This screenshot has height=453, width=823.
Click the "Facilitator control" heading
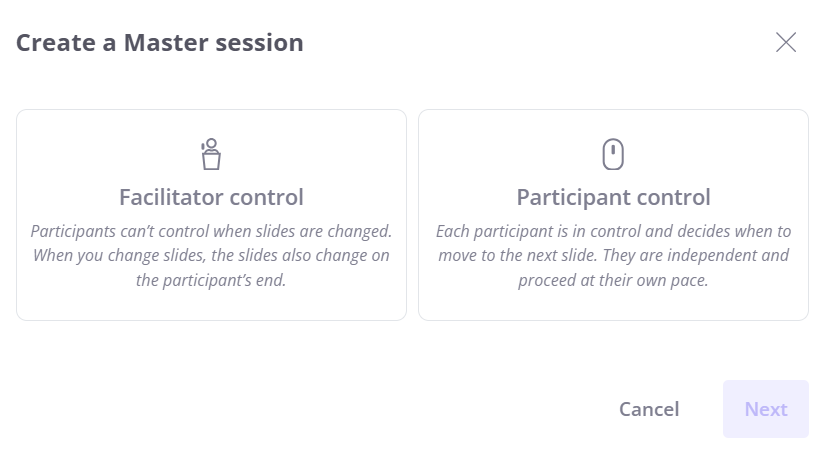click(x=212, y=197)
